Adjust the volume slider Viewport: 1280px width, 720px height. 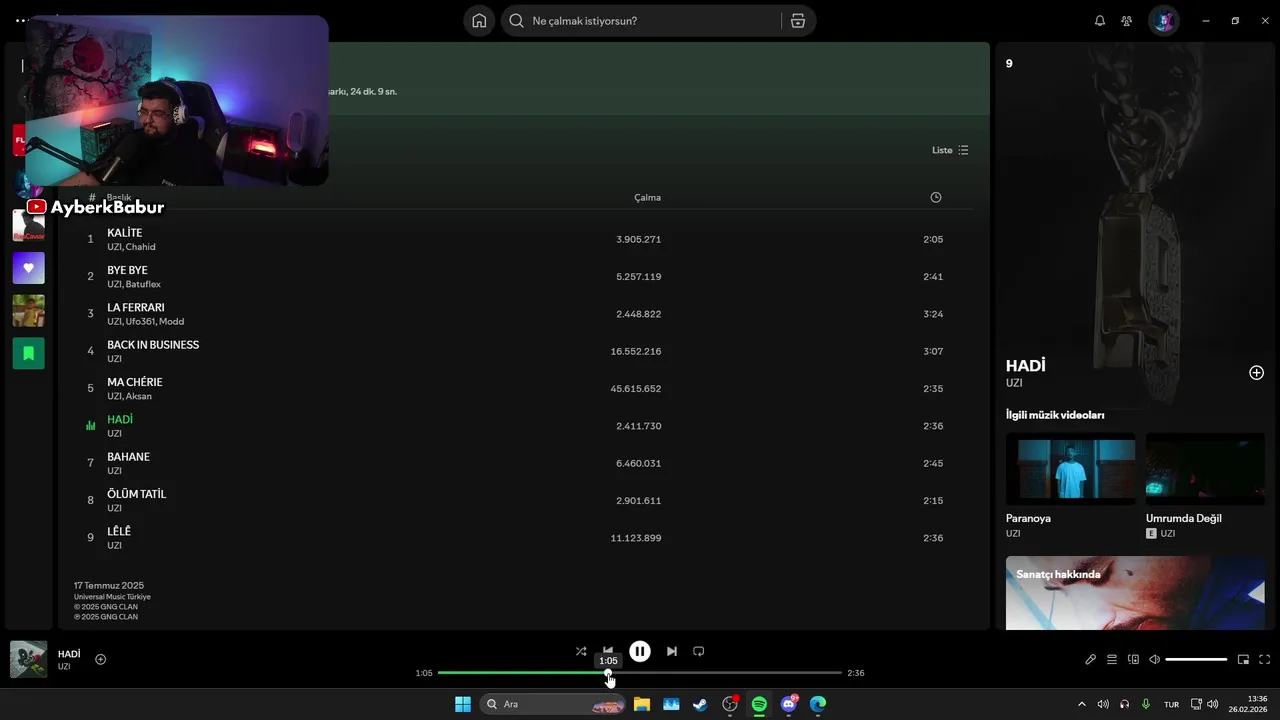coord(1196,659)
